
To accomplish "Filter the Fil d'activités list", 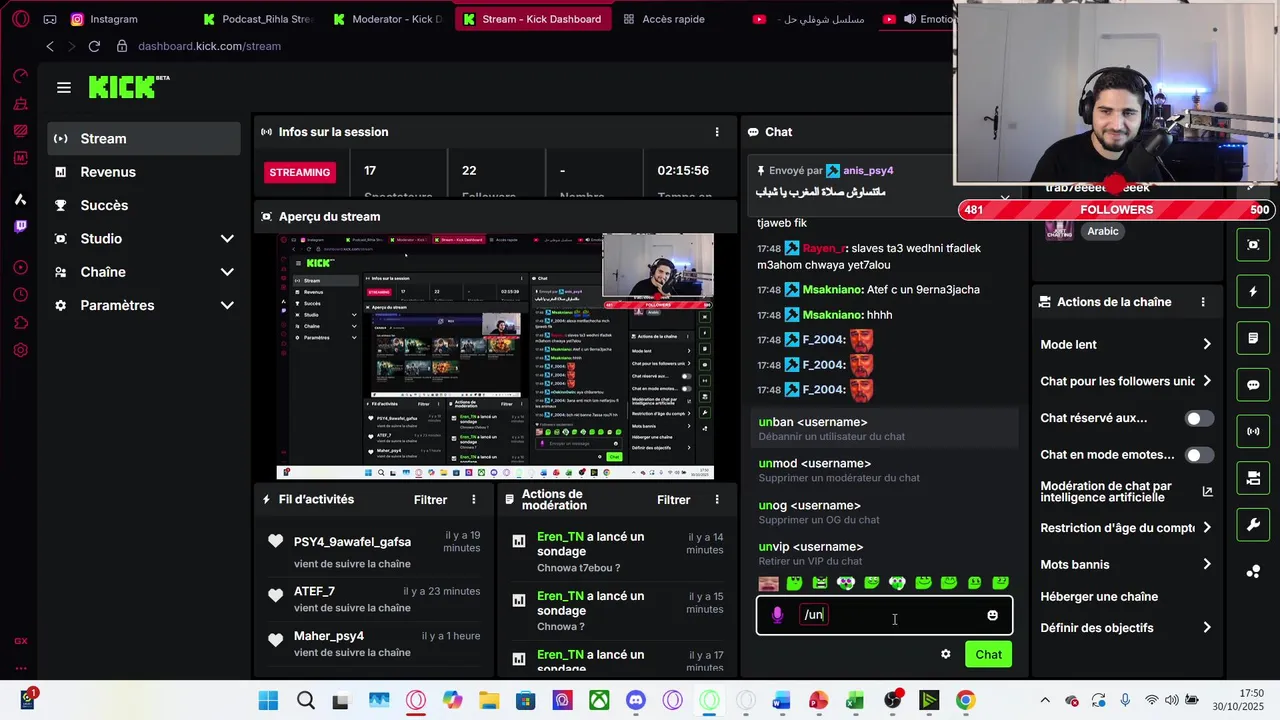I will point(430,499).
